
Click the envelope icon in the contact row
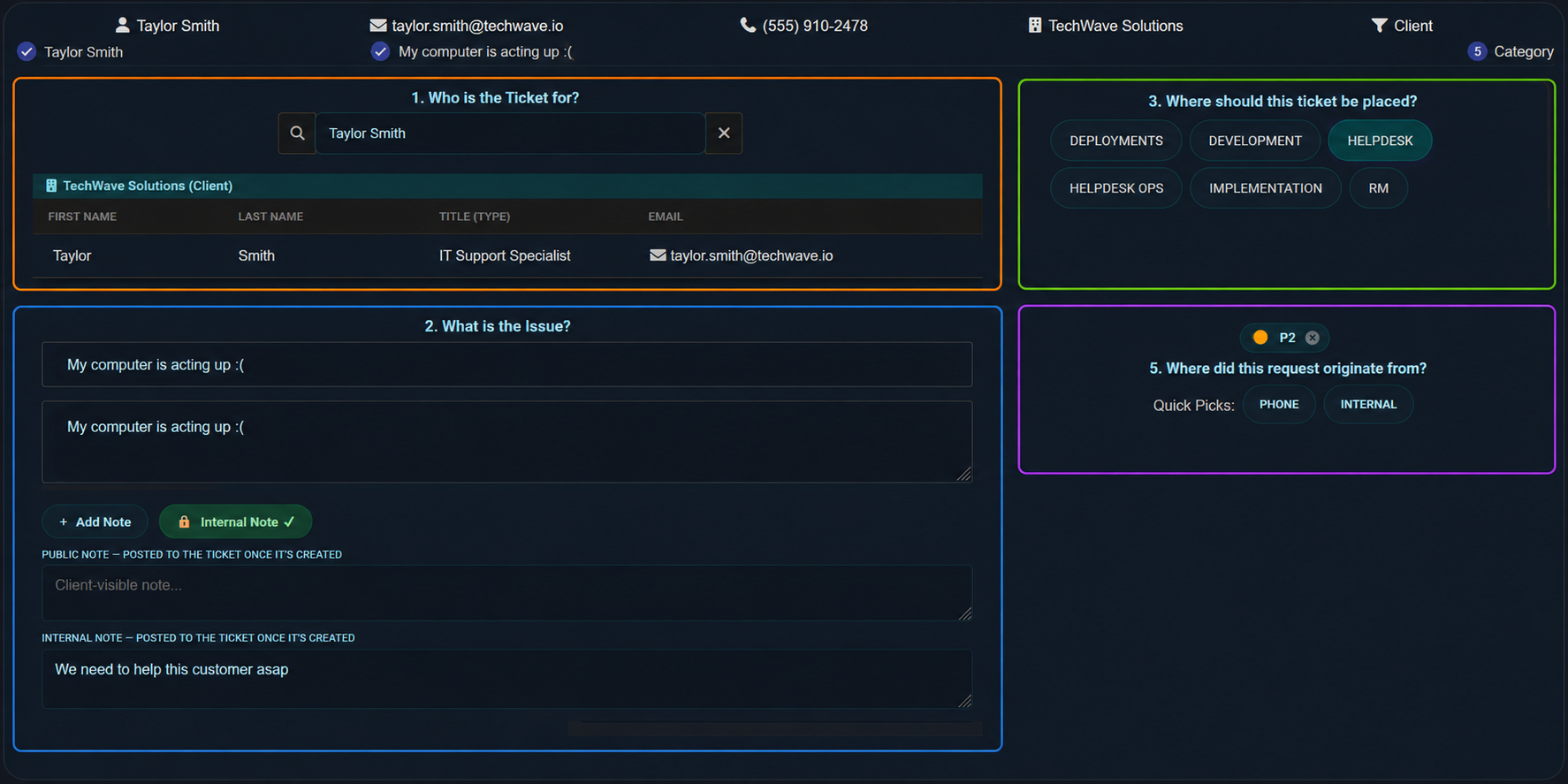[658, 255]
